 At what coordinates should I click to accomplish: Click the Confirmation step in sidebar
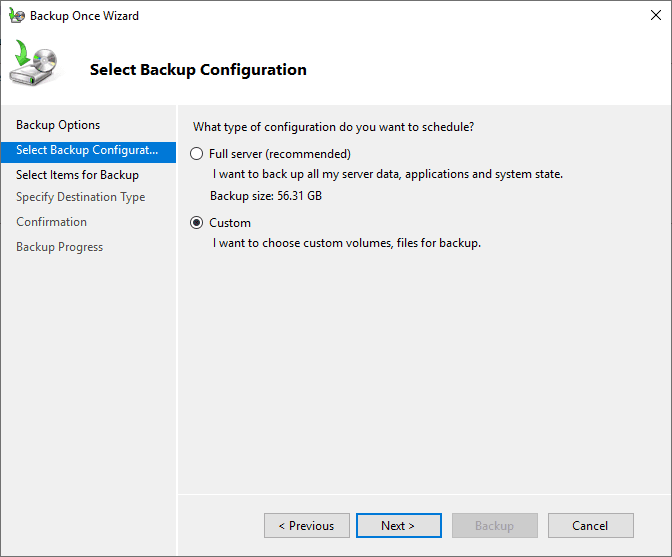pyautogui.click(x=51, y=222)
